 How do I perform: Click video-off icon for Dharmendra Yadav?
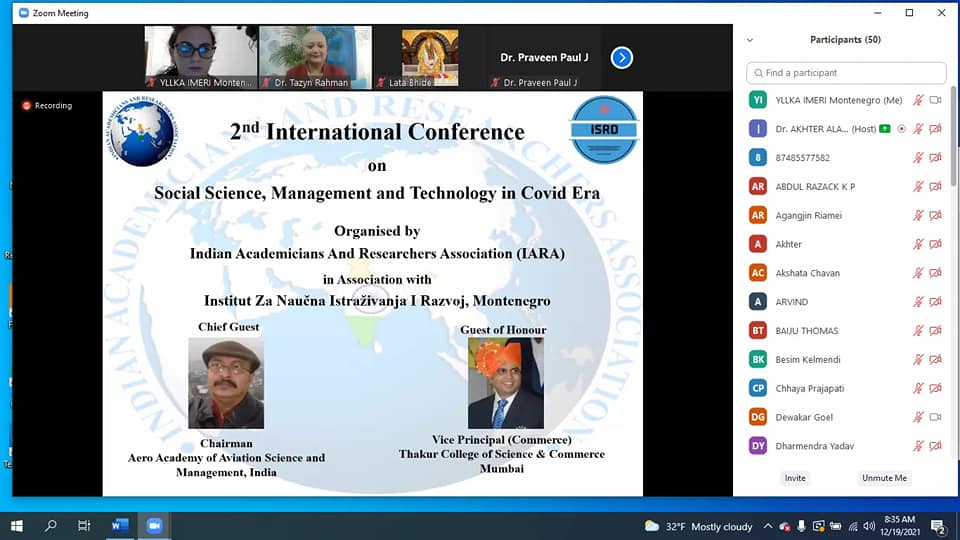pos(936,445)
